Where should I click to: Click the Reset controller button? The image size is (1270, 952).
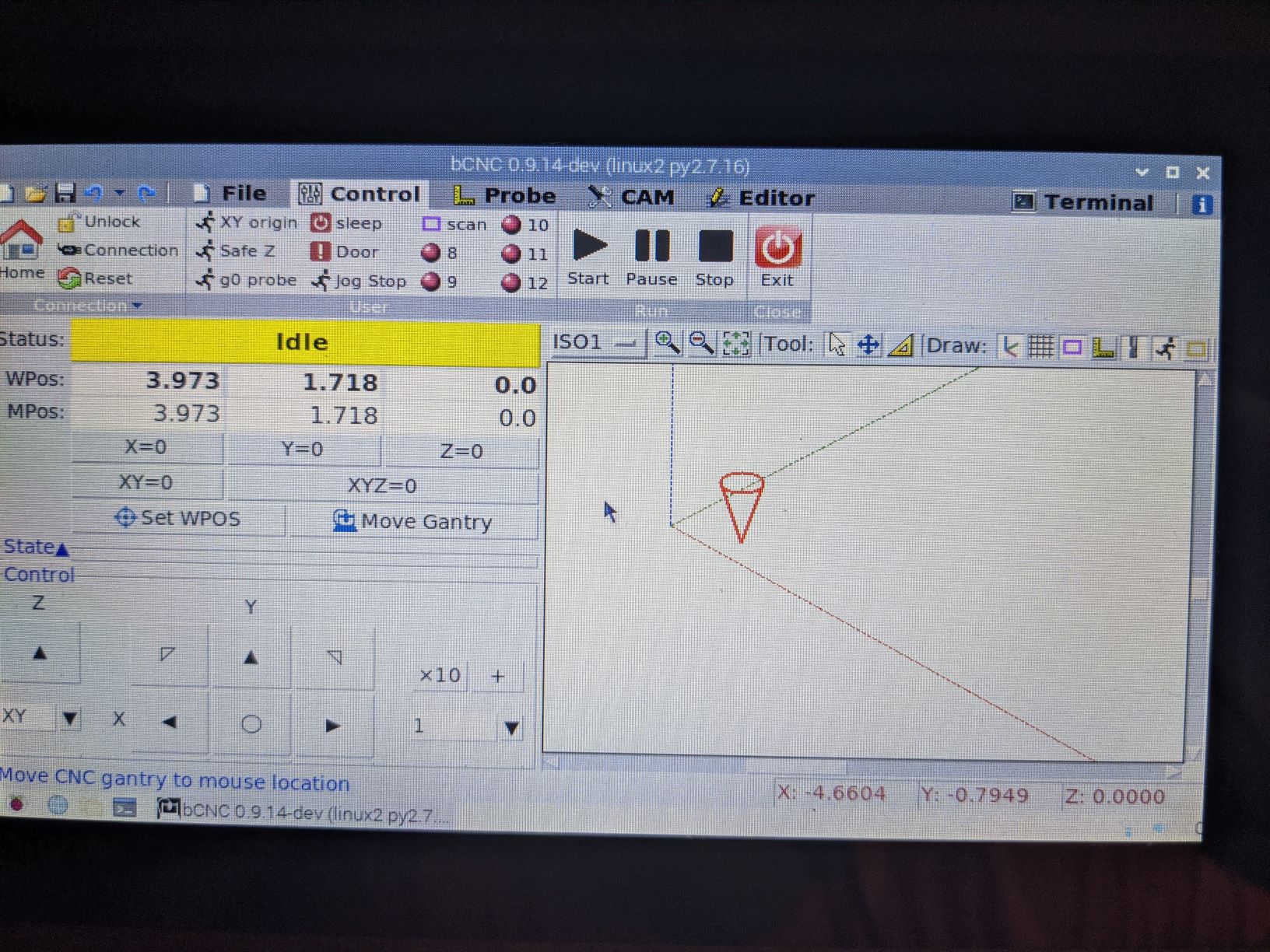(95, 278)
